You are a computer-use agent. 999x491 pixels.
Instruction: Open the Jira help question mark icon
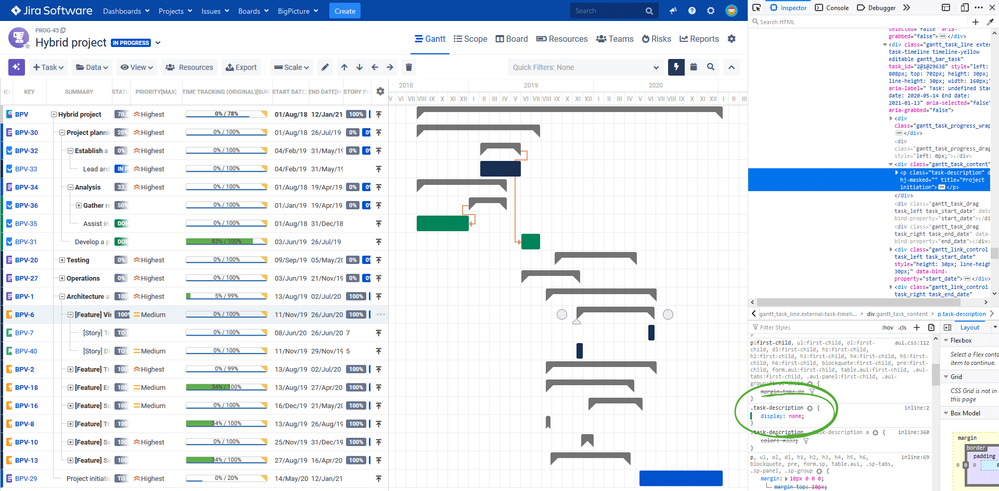pos(692,11)
